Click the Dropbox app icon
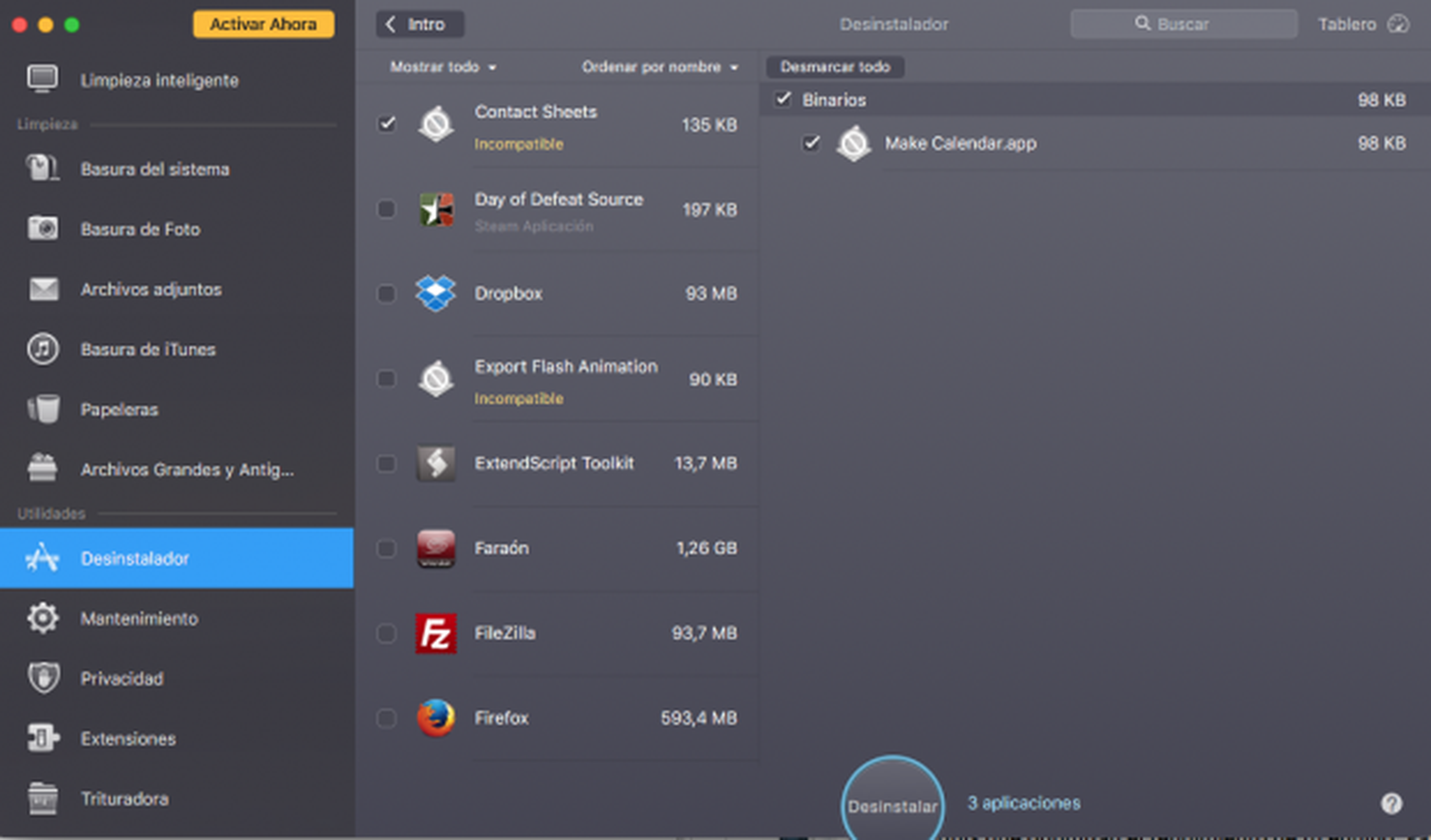Image resolution: width=1431 pixels, height=840 pixels. [435, 293]
